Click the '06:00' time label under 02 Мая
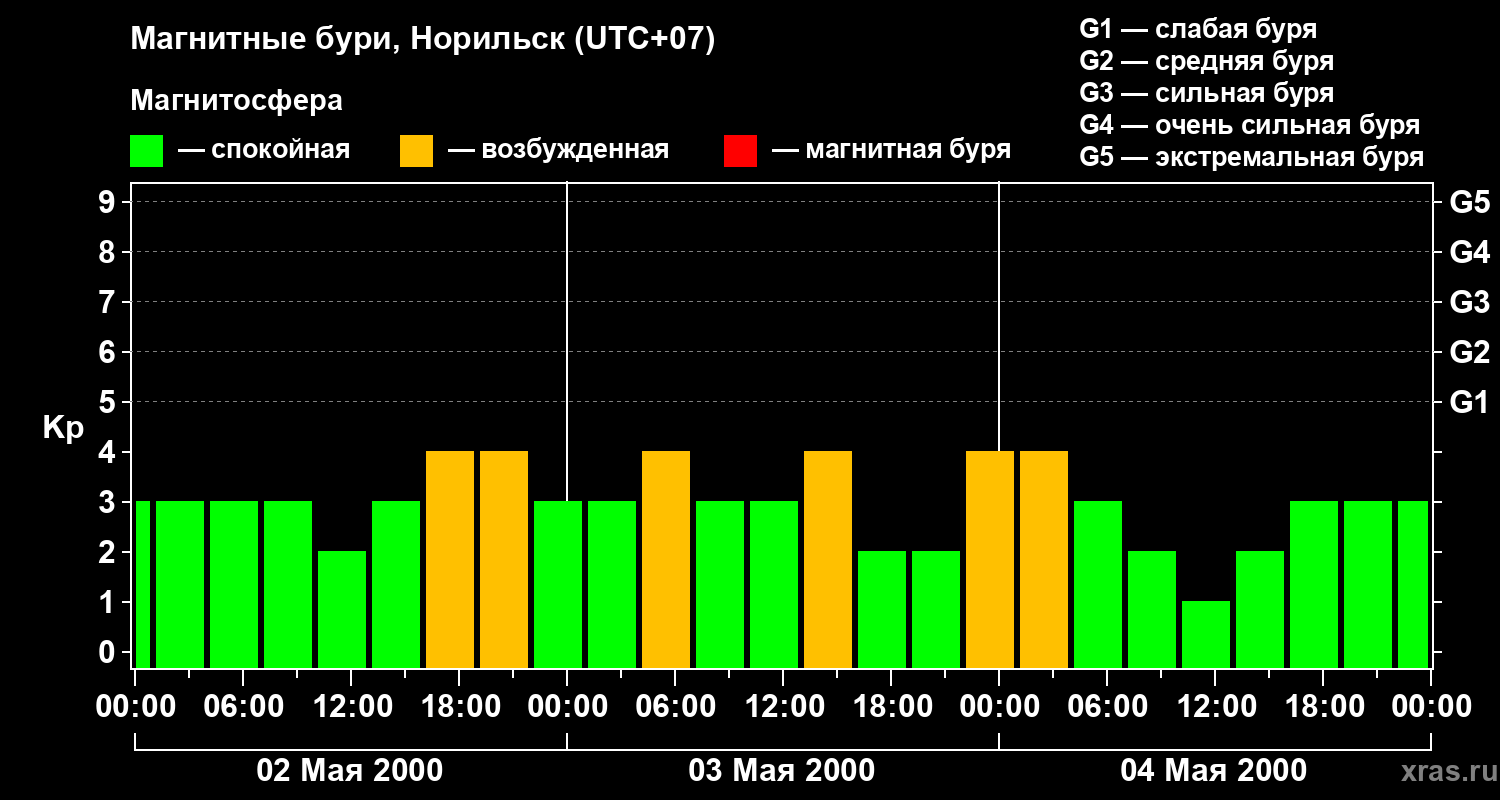This screenshot has height=800, width=1500. 243,706
